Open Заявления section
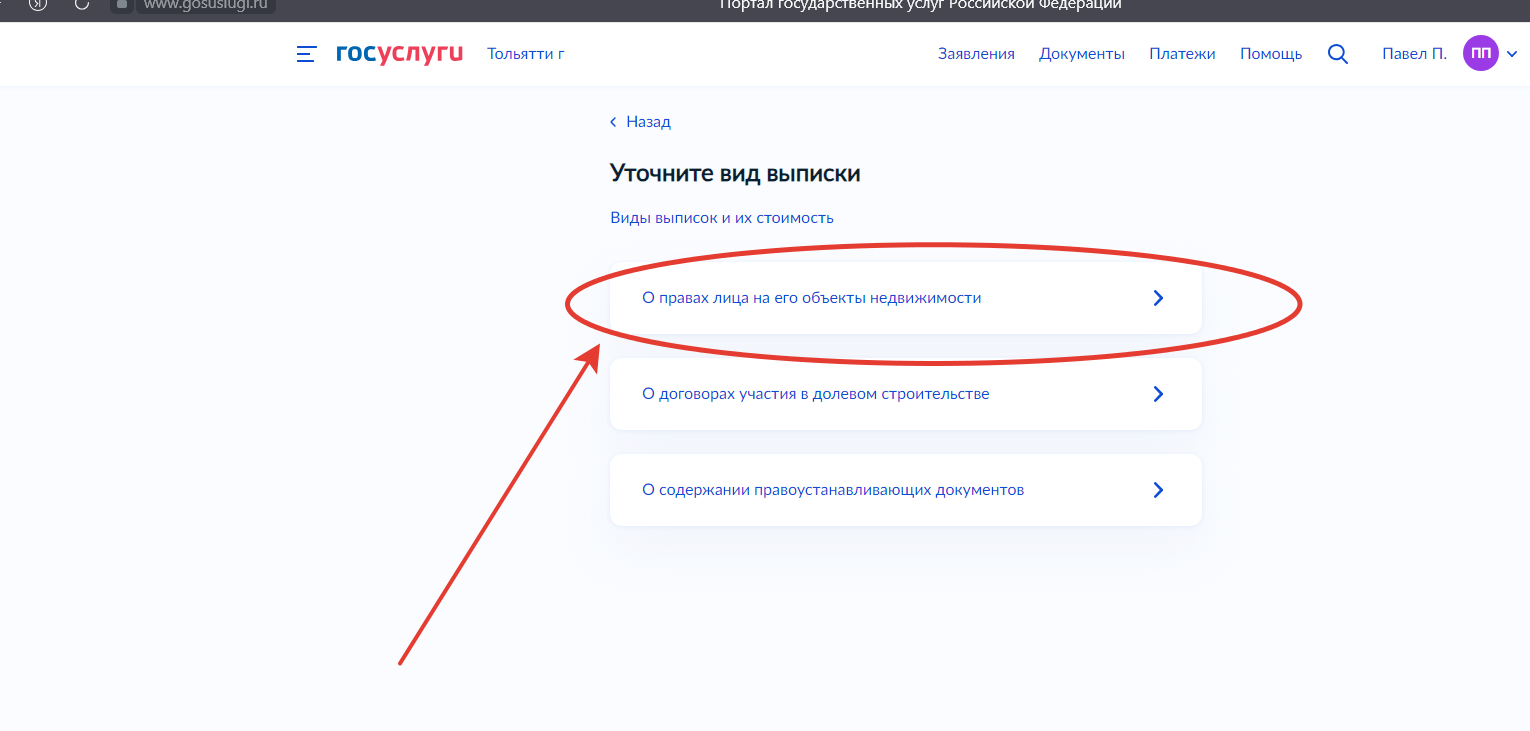 tap(976, 54)
